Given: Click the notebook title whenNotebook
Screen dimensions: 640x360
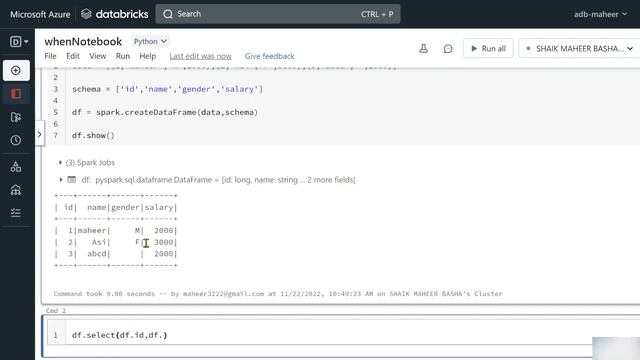Looking at the screenshot, I should point(83,42).
